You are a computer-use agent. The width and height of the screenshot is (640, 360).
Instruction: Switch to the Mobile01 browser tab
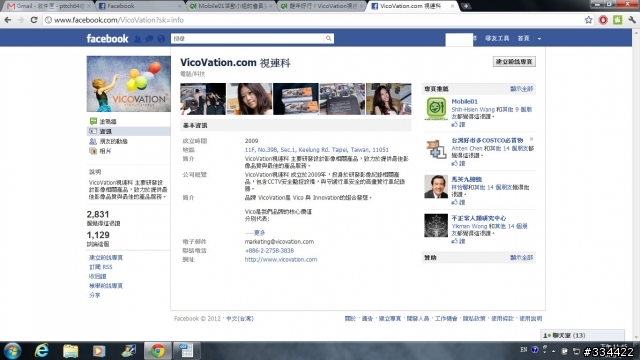[231, 6]
